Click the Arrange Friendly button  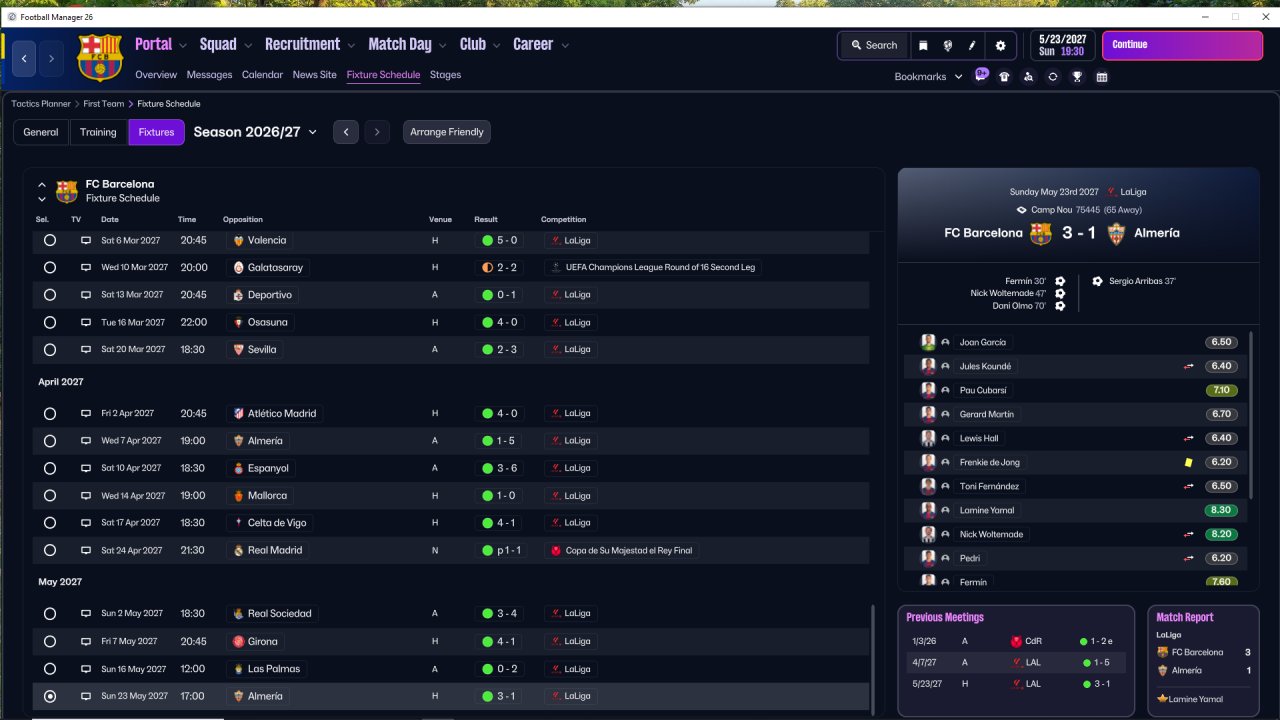447,132
